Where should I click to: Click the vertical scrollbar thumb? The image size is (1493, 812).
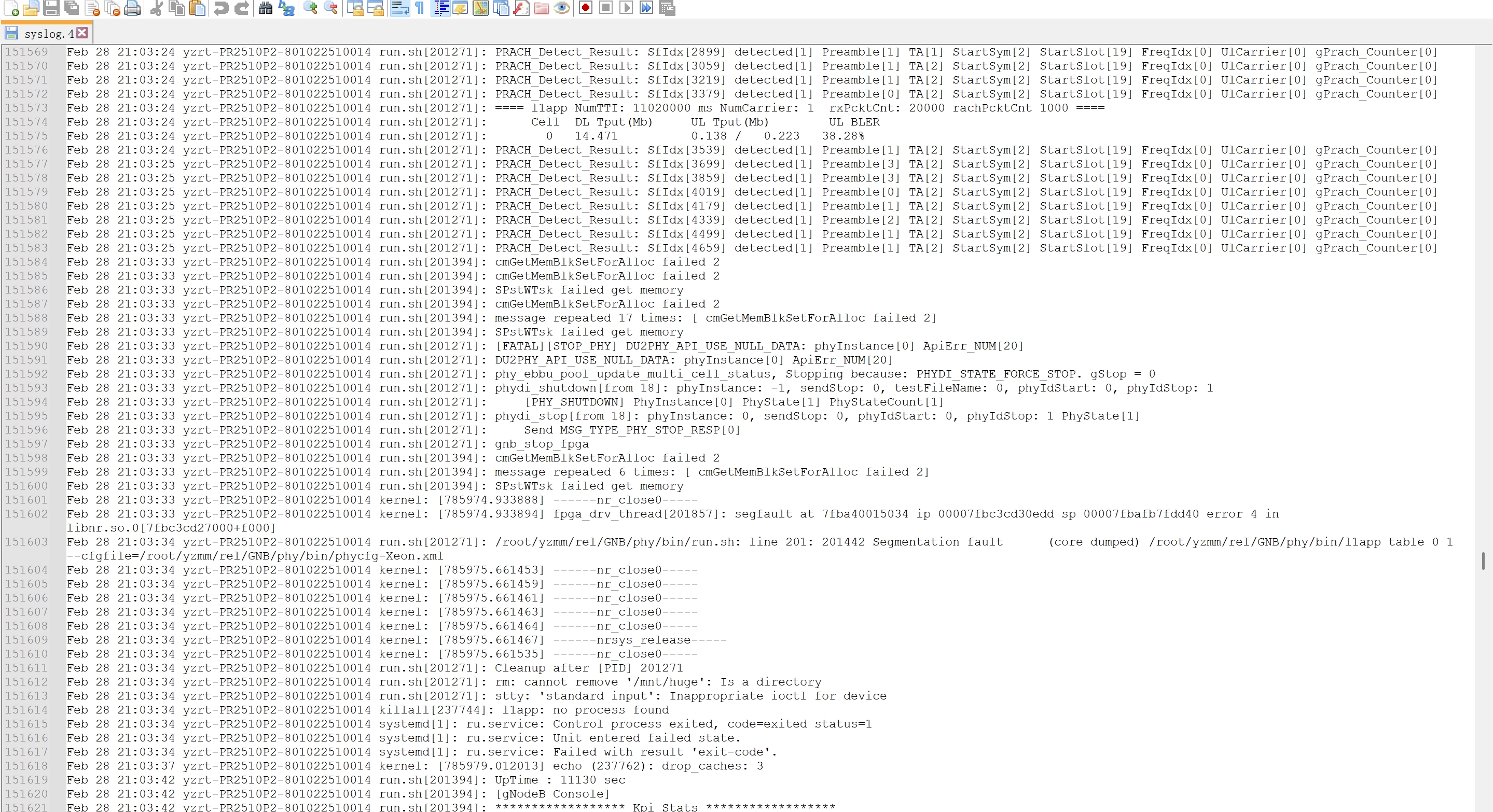click(1483, 561)
